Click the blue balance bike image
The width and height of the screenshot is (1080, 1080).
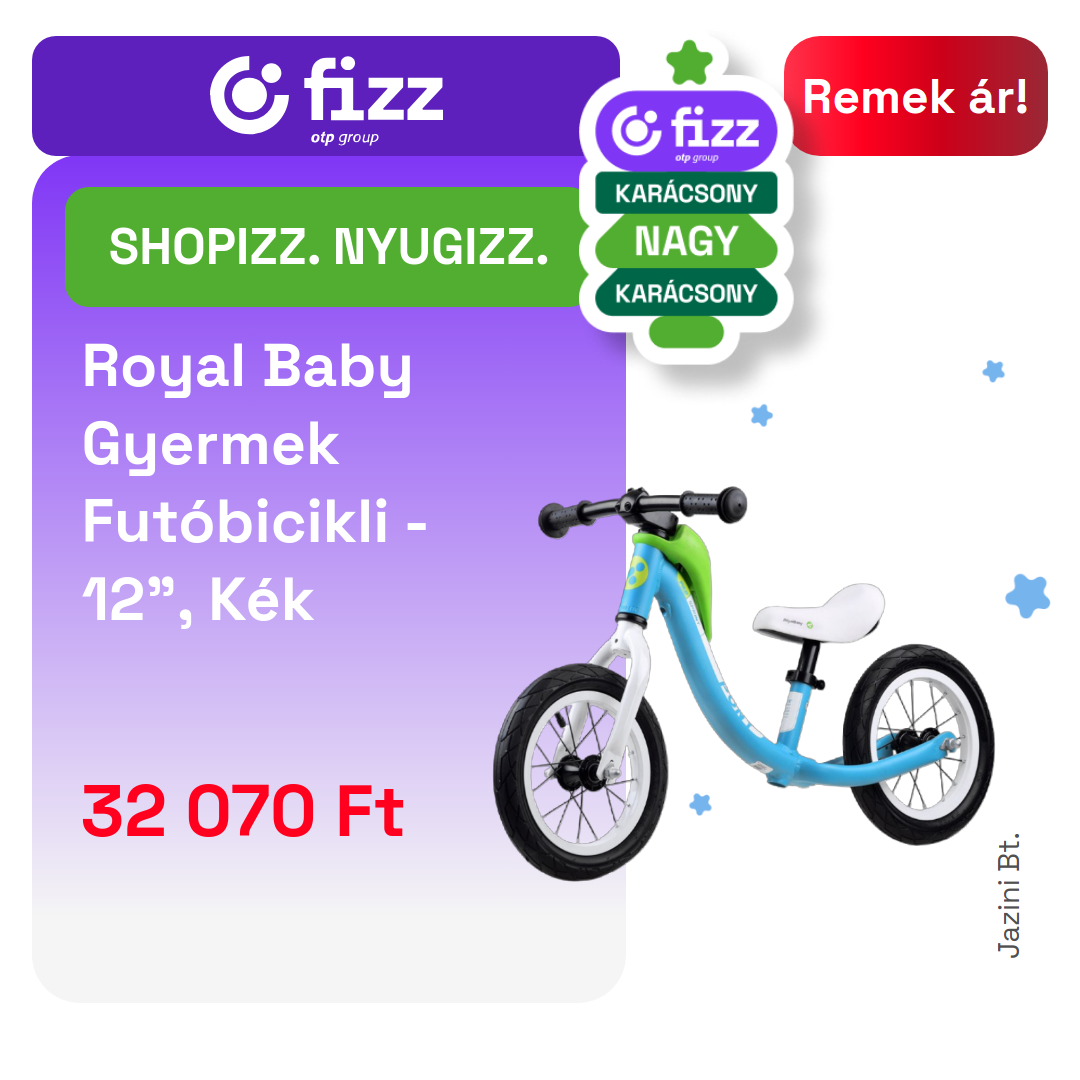coord(744,683)
